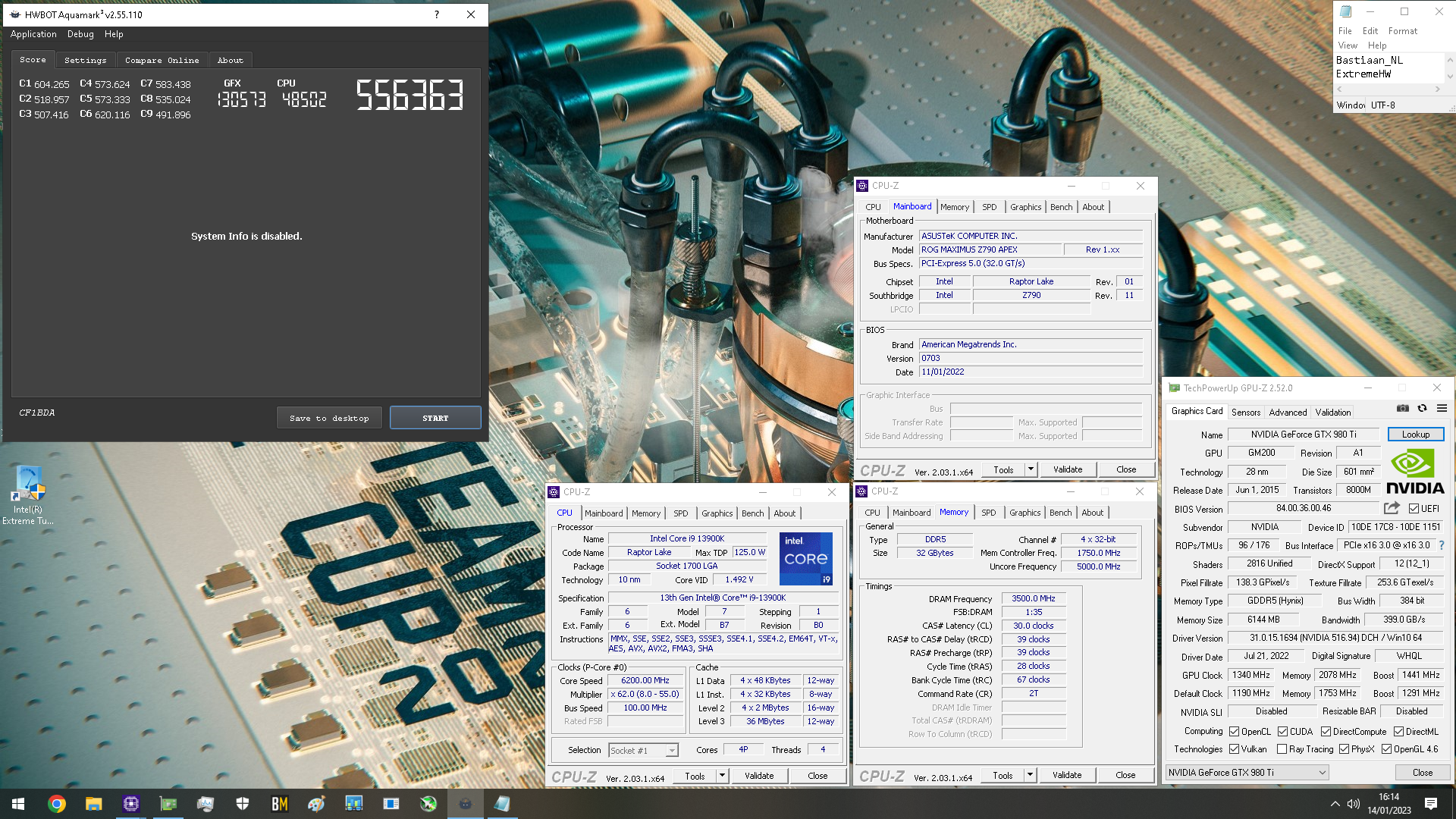Open the GPU-Z hamburger menu
Viewport: 1456px width, 819px height.
[x=1442, y=409]
